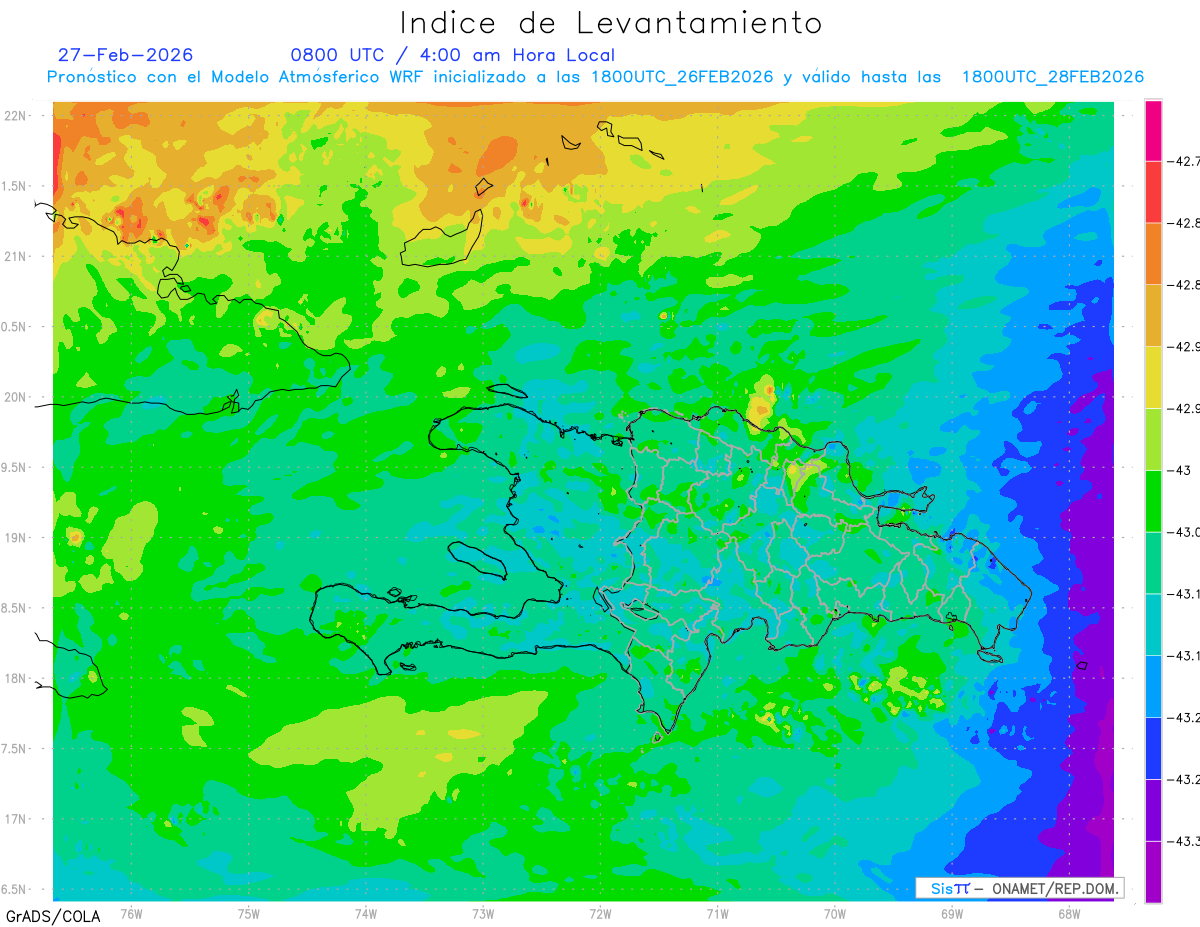This screenshot has width=1200, height=927.
Task: Click the 'SisTT - ONAMET/REP.DOM.' label box
Action: point(1020,888)
